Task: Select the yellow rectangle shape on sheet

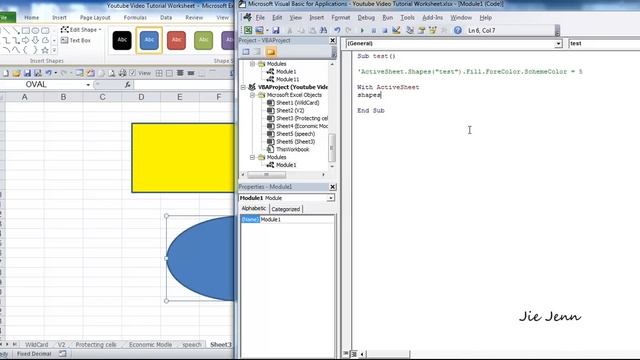Action: (x=183, y=158)
